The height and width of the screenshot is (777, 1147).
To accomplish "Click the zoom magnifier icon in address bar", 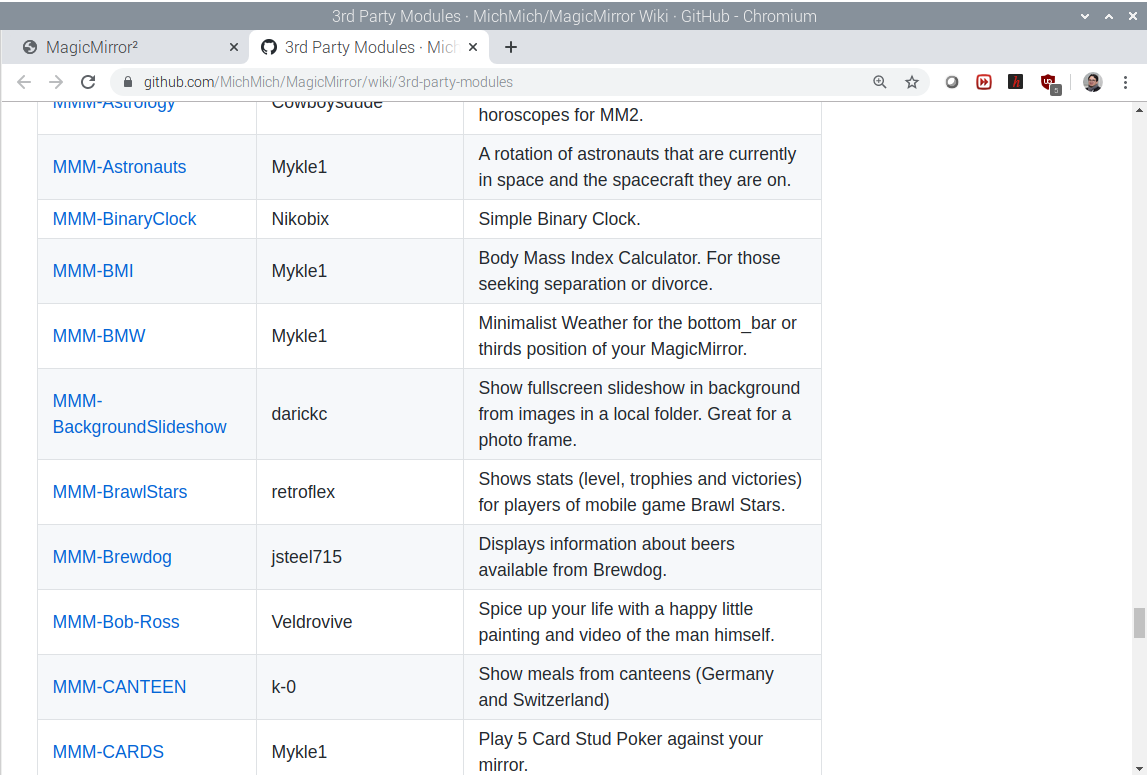I will tap(880, 82).
